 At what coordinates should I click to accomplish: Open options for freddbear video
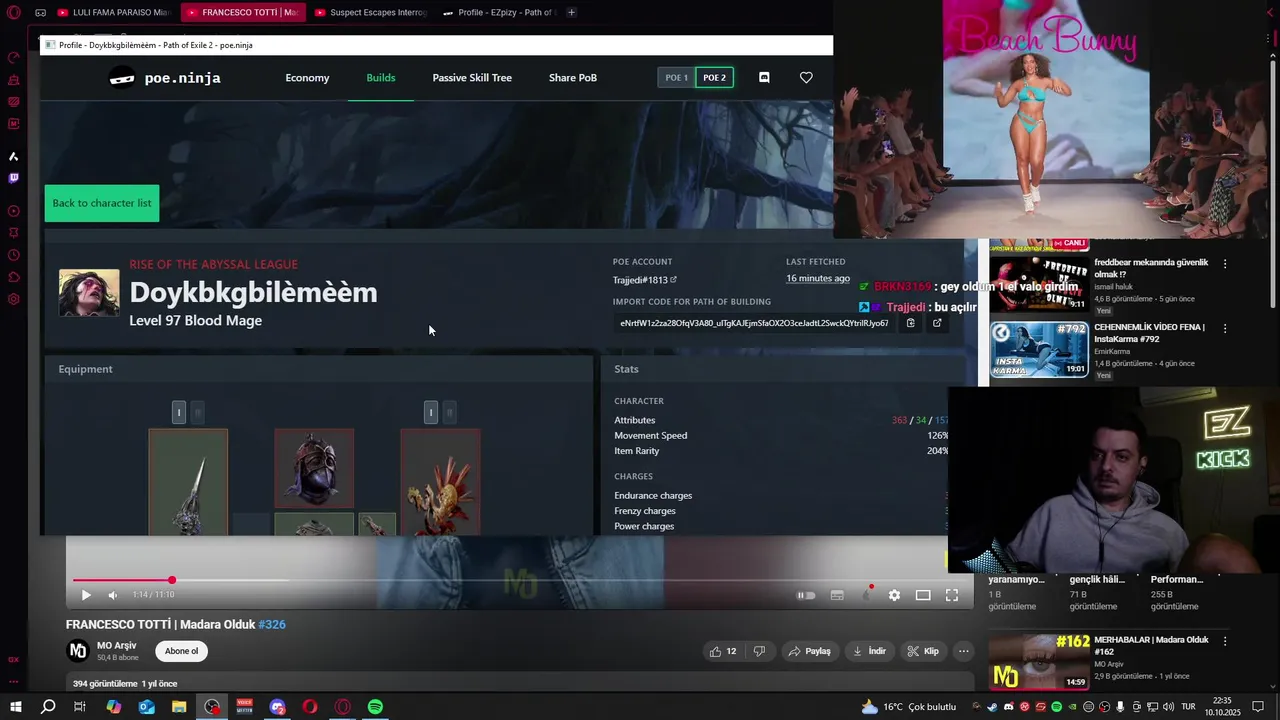point(1225,264)
